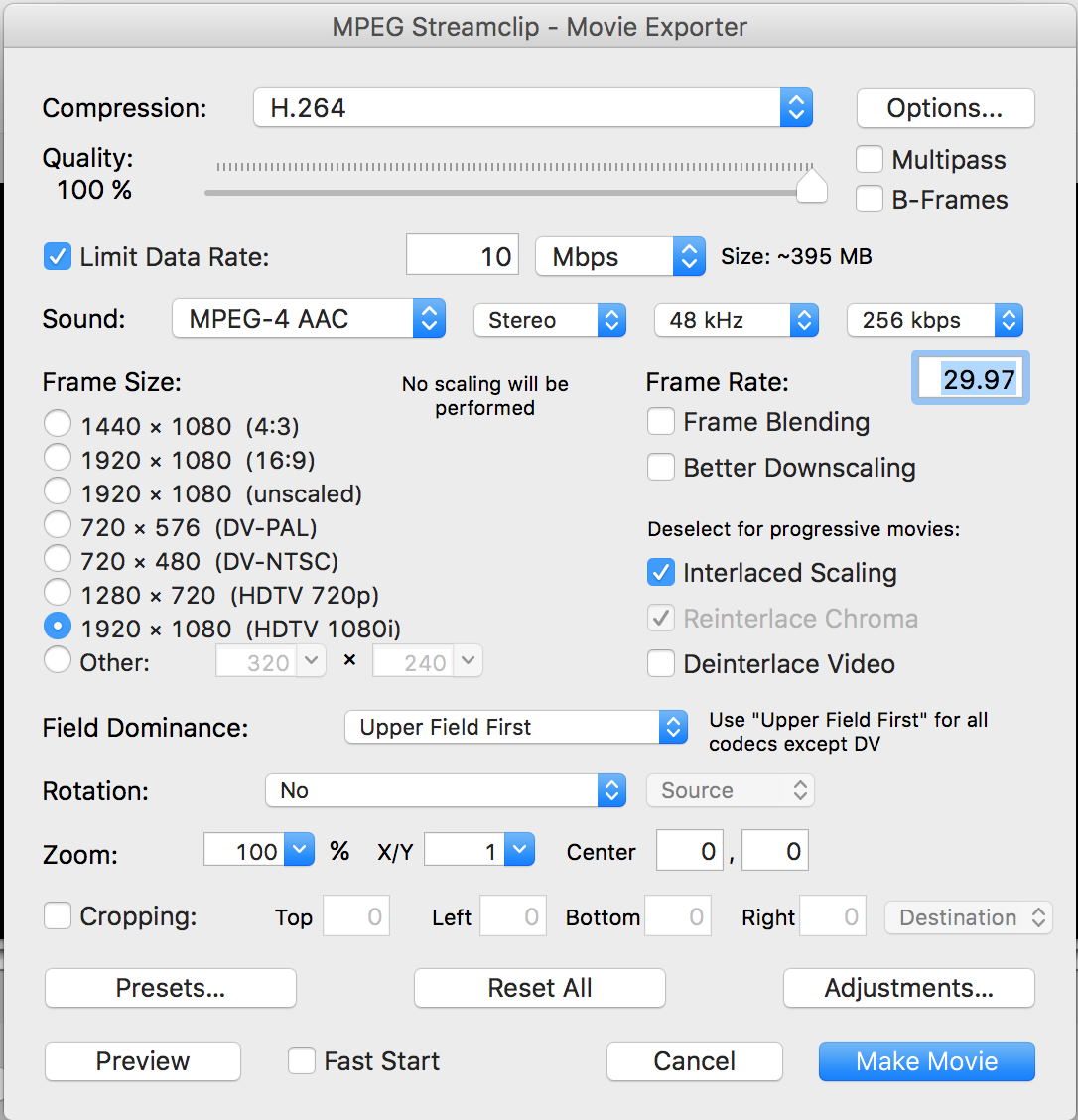
Task: Open the Adjustments... dialog
Action: point(909,988)
